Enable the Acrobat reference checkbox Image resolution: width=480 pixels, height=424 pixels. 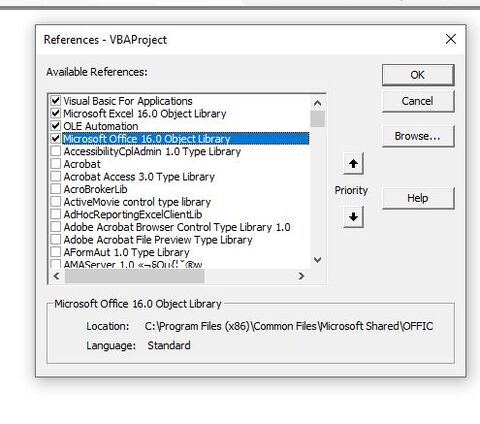[x=55, y=164]
